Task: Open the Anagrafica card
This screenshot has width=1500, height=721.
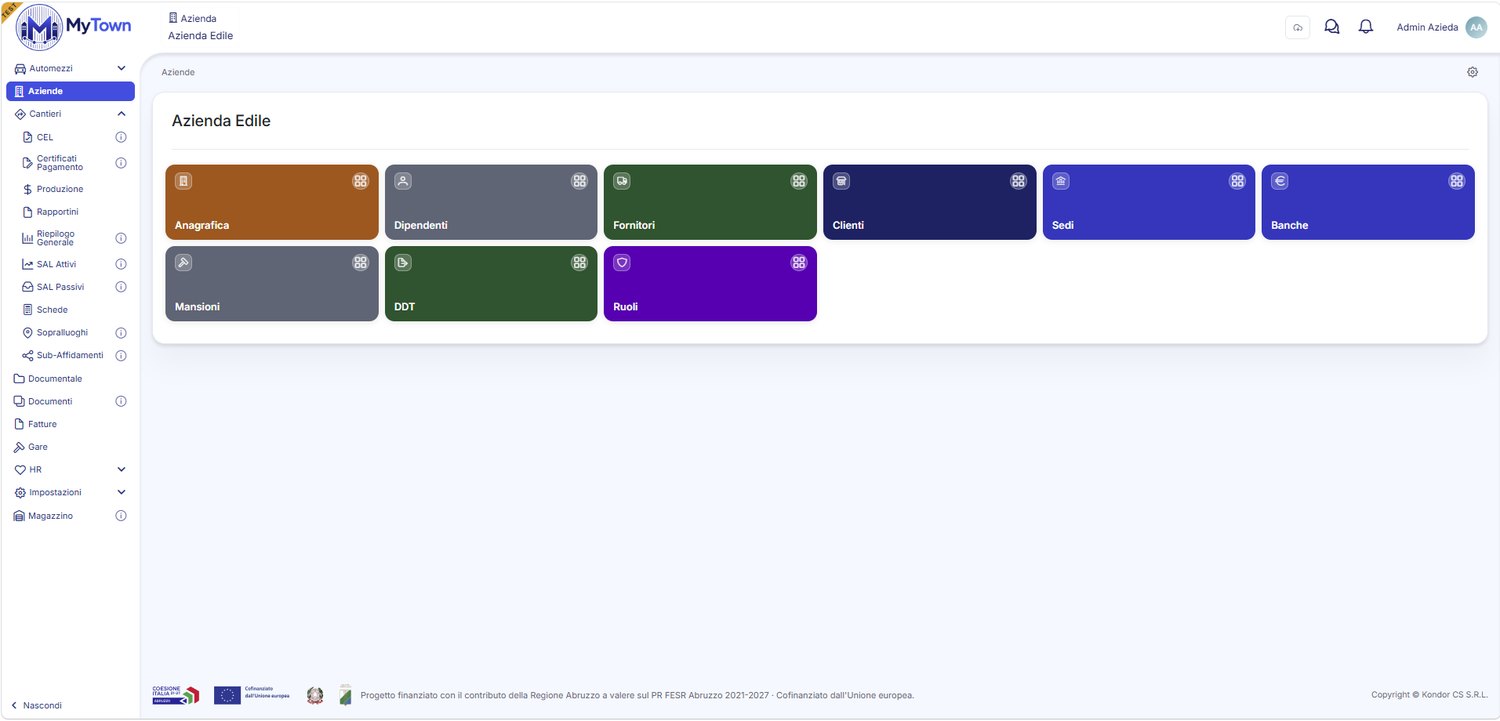Action: click(x=272, y=202)
